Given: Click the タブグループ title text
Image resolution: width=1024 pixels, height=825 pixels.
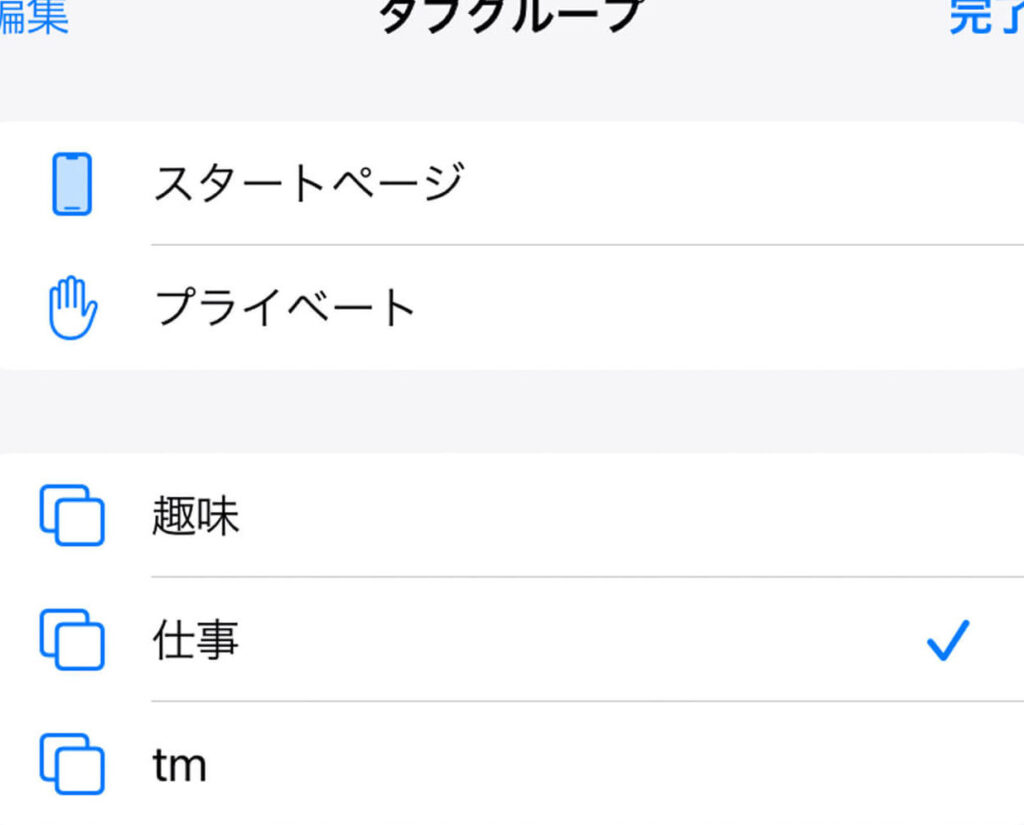Looking at the screenshot, I should (x=510, y=16).
